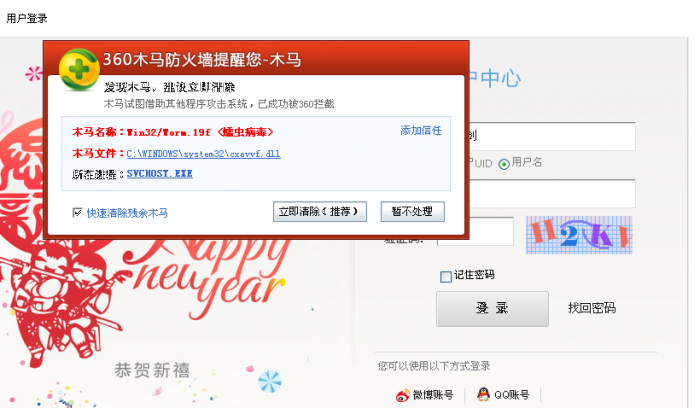Click the captcha code input field

click(475, 231)
